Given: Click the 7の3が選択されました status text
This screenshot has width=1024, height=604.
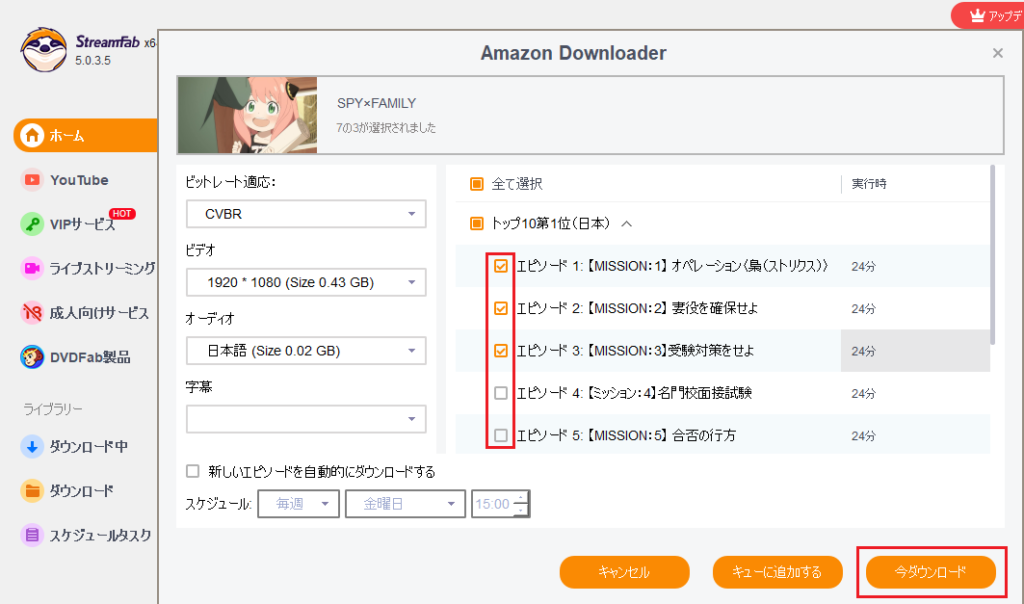Looking at the screenshot, I should [x=386, y=128].
